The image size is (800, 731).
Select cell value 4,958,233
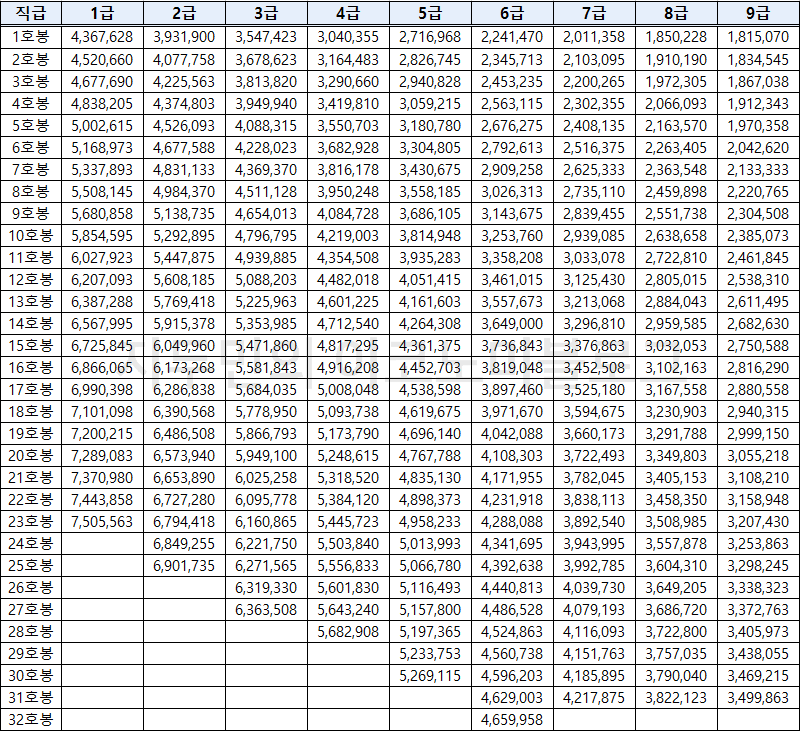point(430,521)
